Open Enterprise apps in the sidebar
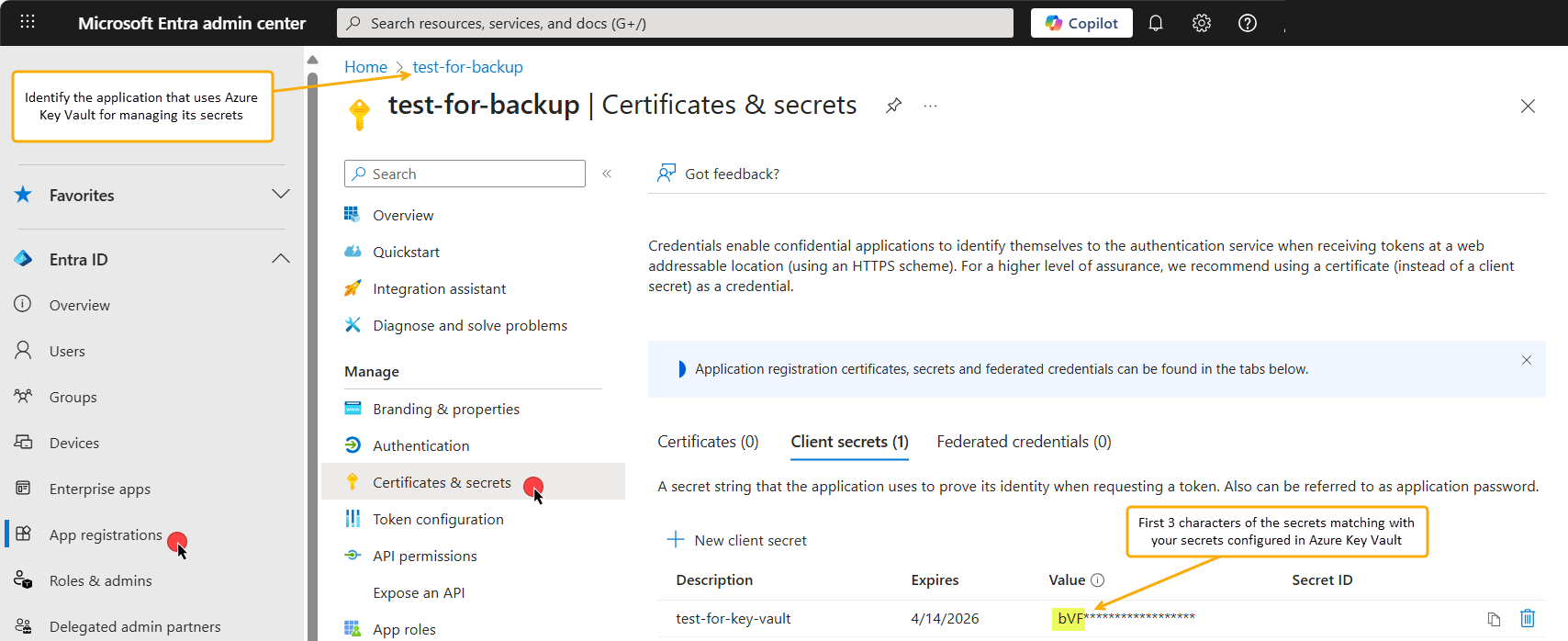 (x=100, y=489)
